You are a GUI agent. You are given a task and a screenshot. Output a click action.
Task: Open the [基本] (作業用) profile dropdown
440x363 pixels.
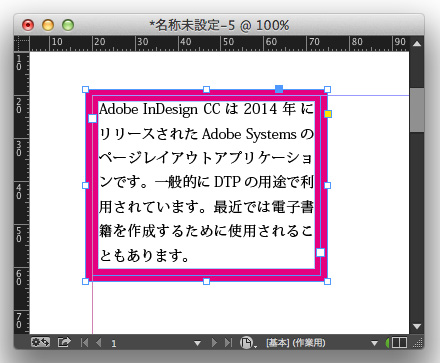coord(374,343)
